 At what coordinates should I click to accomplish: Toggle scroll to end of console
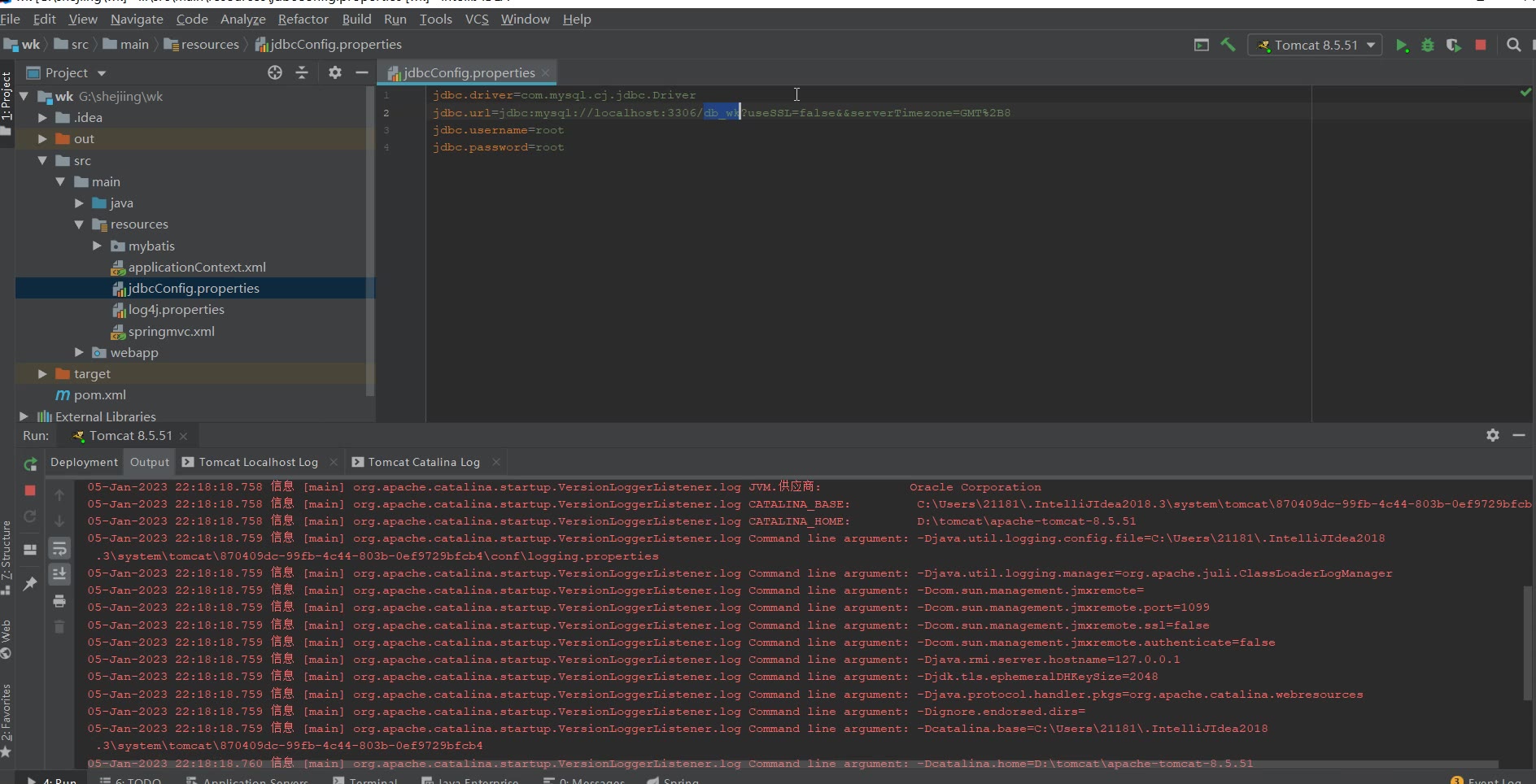pos(59,574)
